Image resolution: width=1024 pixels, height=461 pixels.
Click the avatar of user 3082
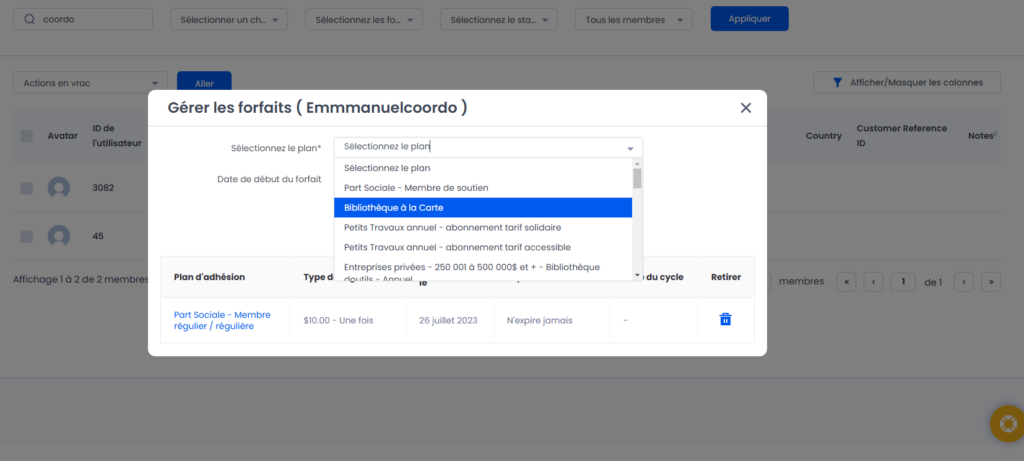(x=59, y=188)
